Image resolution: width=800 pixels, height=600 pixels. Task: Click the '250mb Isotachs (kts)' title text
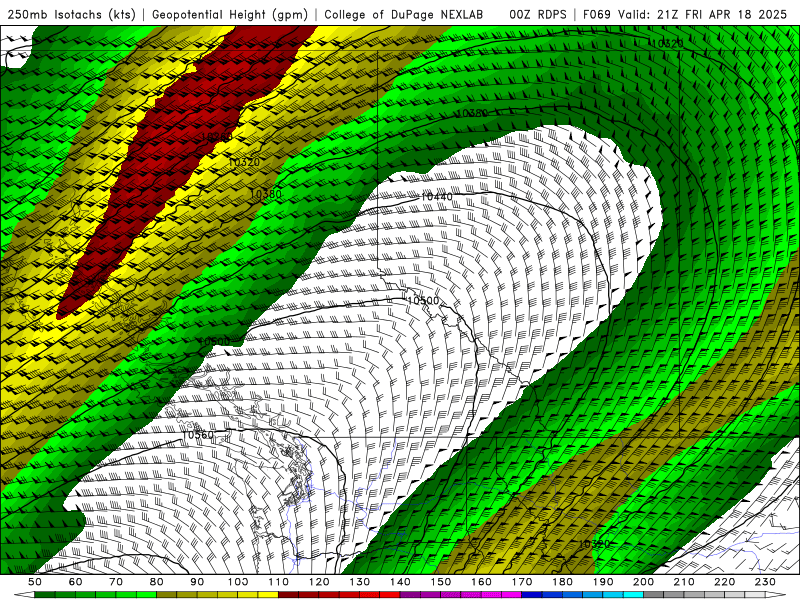tap(71, 14)
